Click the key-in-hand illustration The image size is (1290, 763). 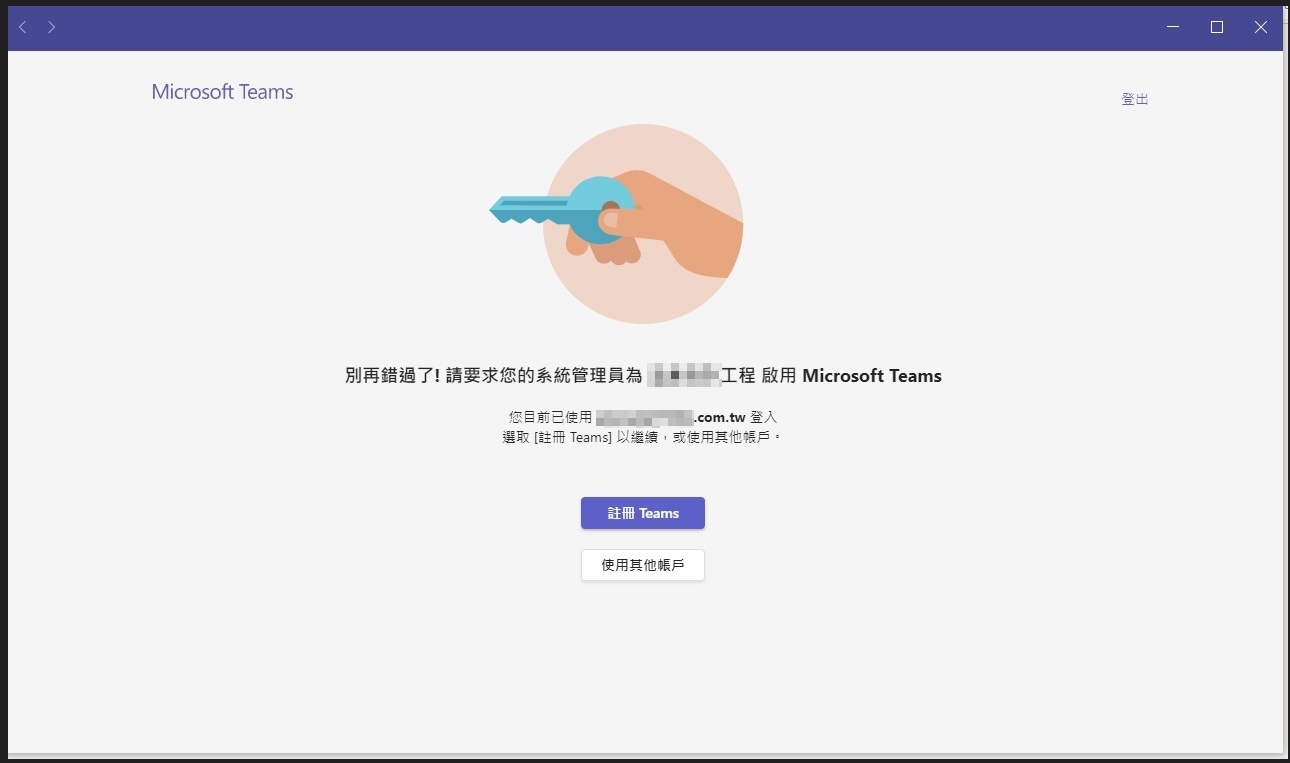click(x=617, y=223)
